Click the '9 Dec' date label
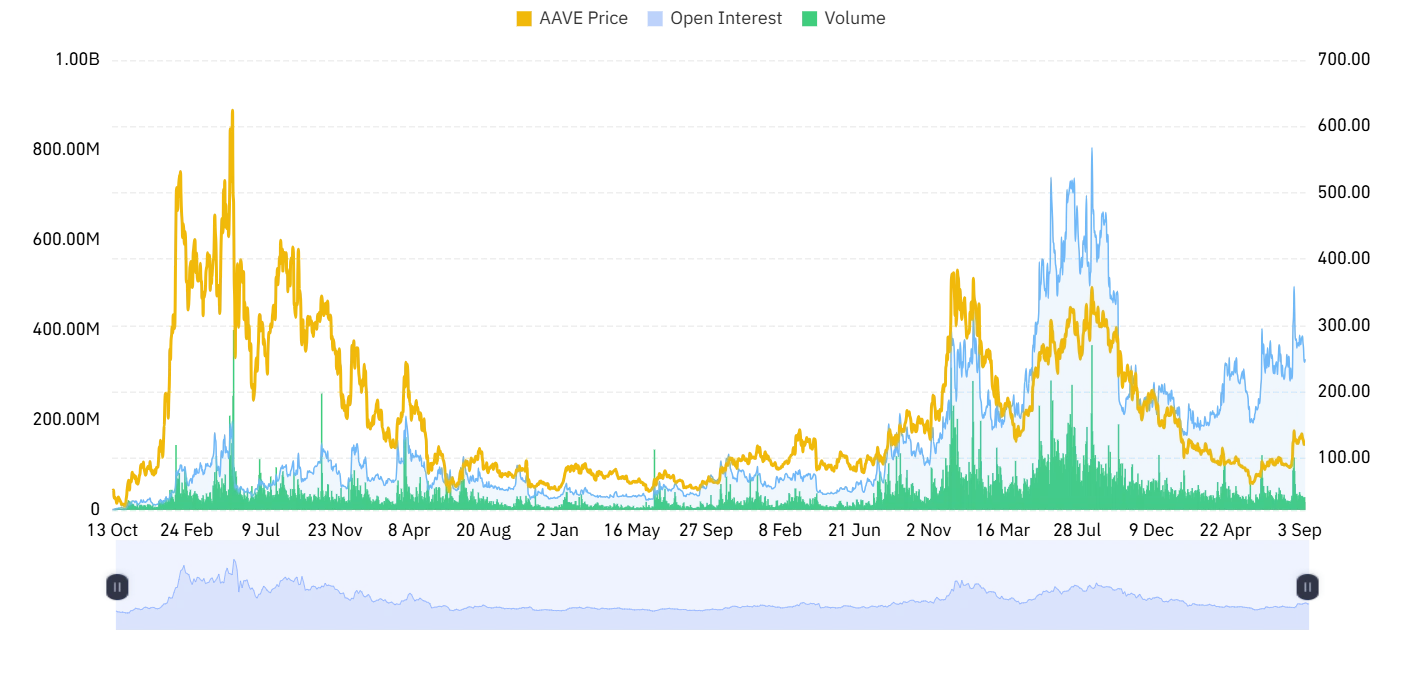 click(1151, 530)
